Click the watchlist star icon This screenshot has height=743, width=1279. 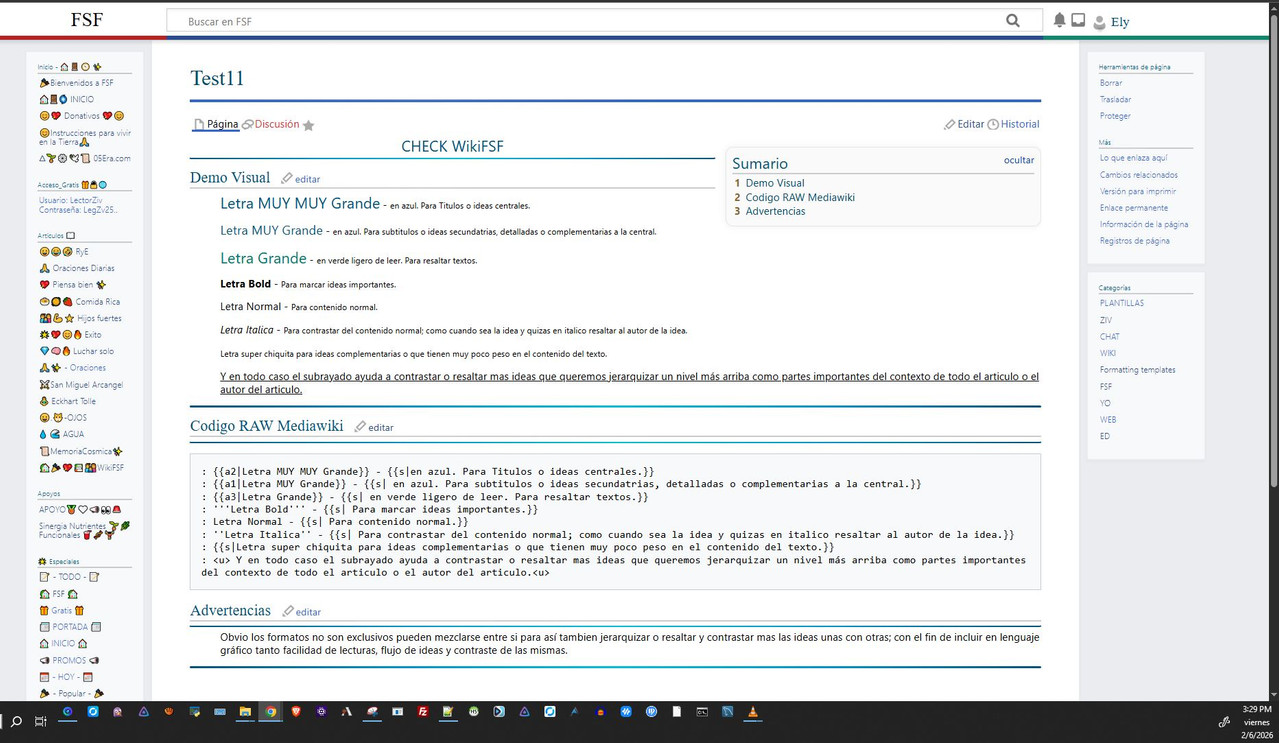tap(308, 125)
